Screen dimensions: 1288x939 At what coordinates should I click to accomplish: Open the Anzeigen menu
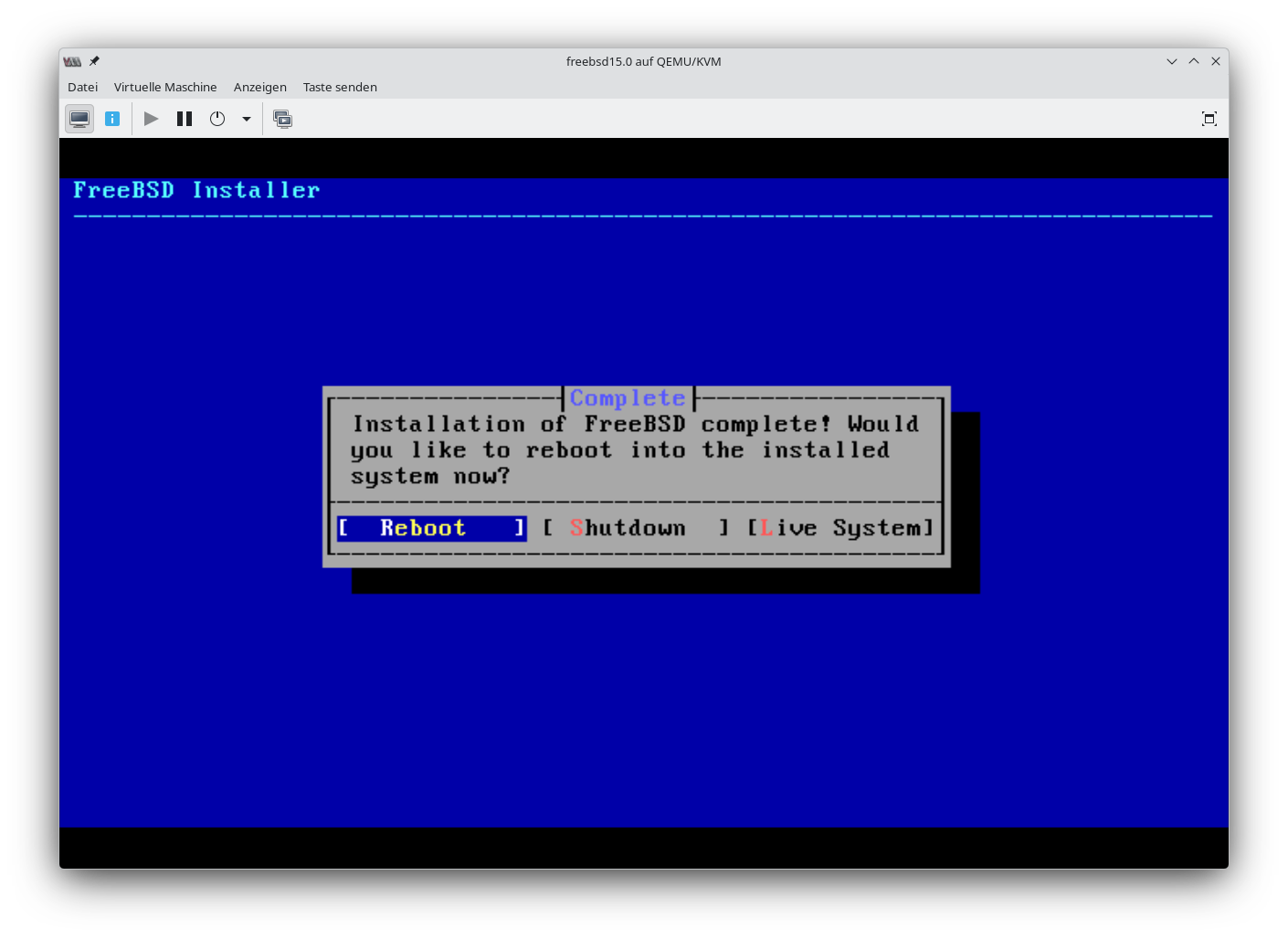coord(259,87)
